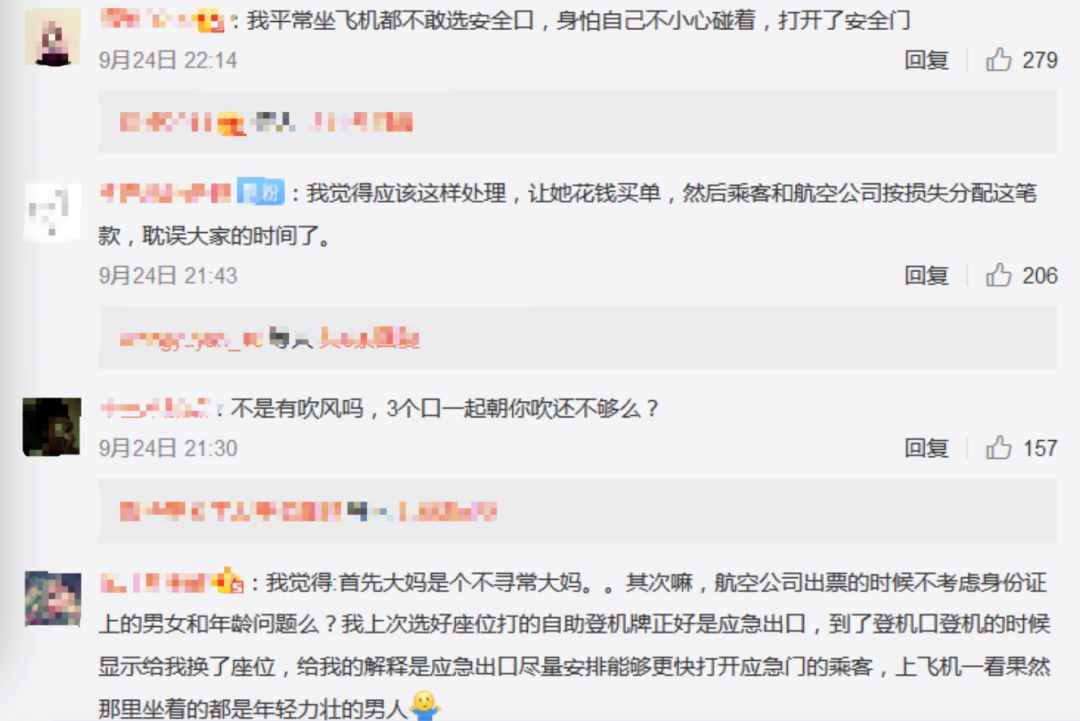Open the blurred white avatar of second commenter
The height and width of the screenshot is (721, 1080).
52,212
